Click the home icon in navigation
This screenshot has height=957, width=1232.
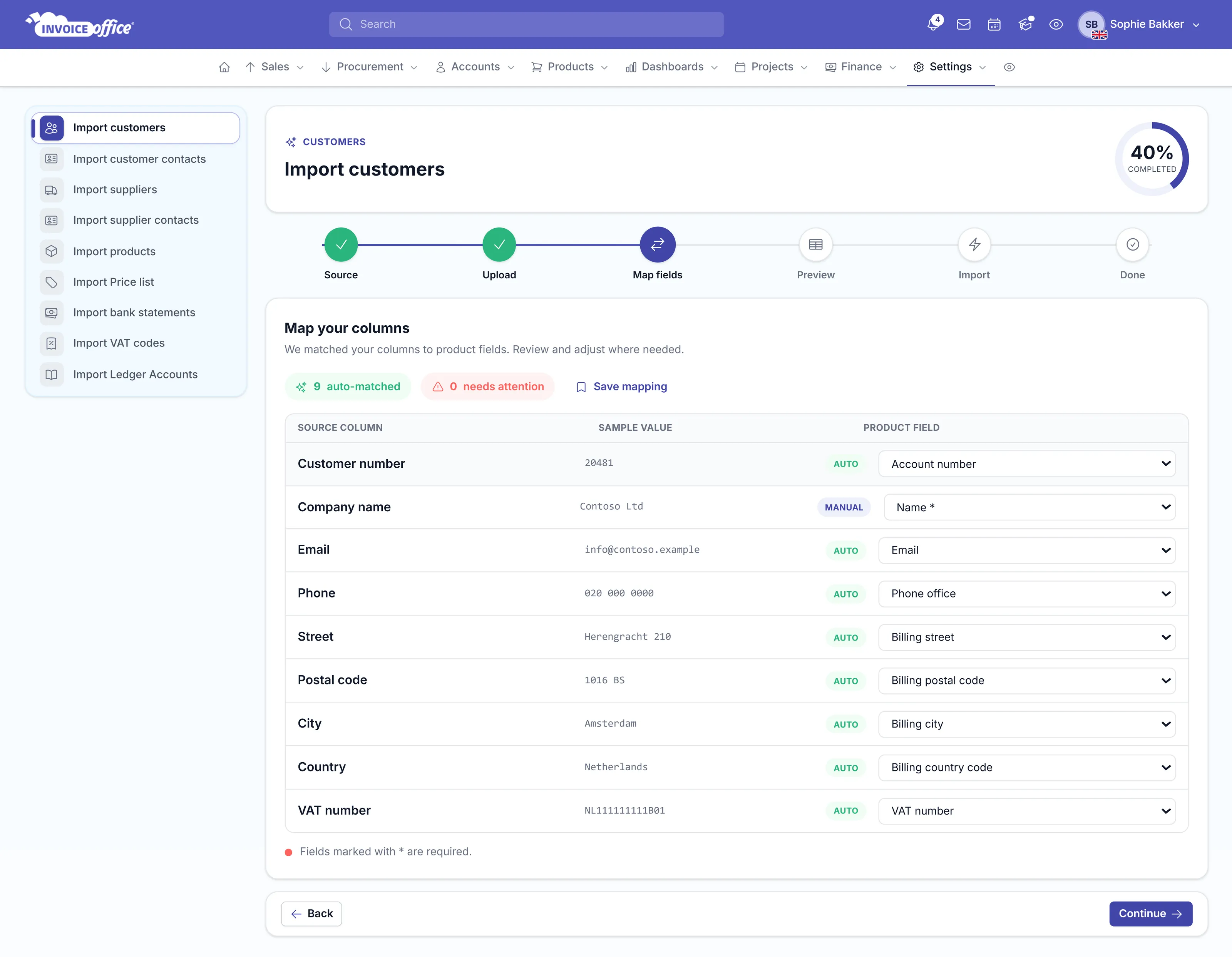[x=224, y=67]
